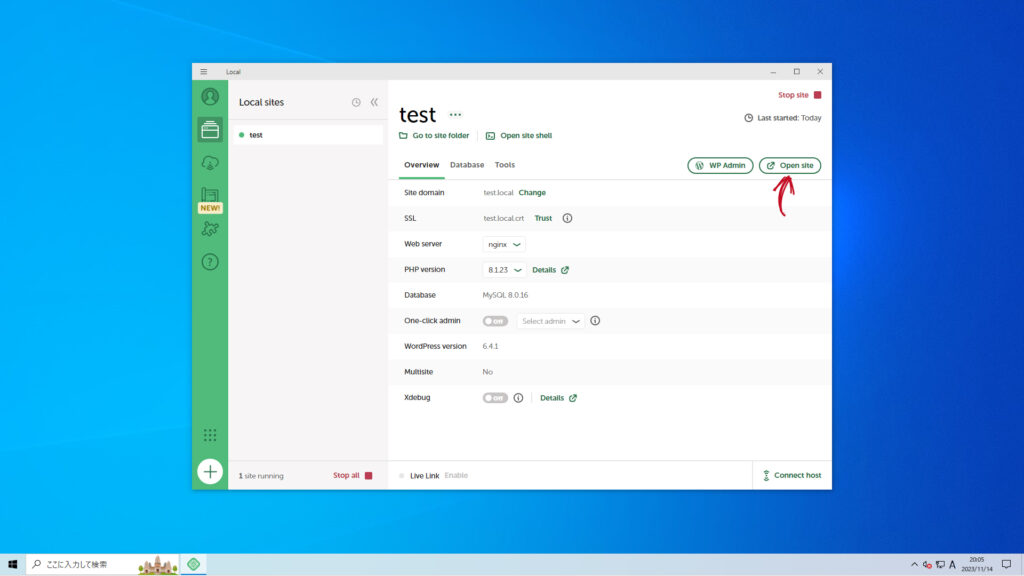Select the test site in the sites list
Image resolution: width=1024 pixels, height=576 pixels.
[x=308, y=135]
